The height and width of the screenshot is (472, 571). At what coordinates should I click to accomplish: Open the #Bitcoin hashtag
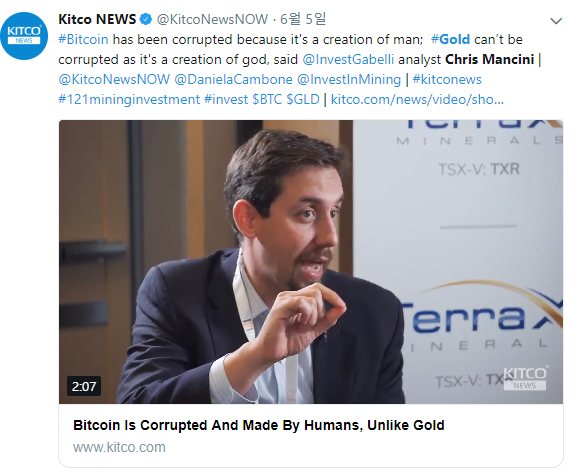(x=83, y=39)
